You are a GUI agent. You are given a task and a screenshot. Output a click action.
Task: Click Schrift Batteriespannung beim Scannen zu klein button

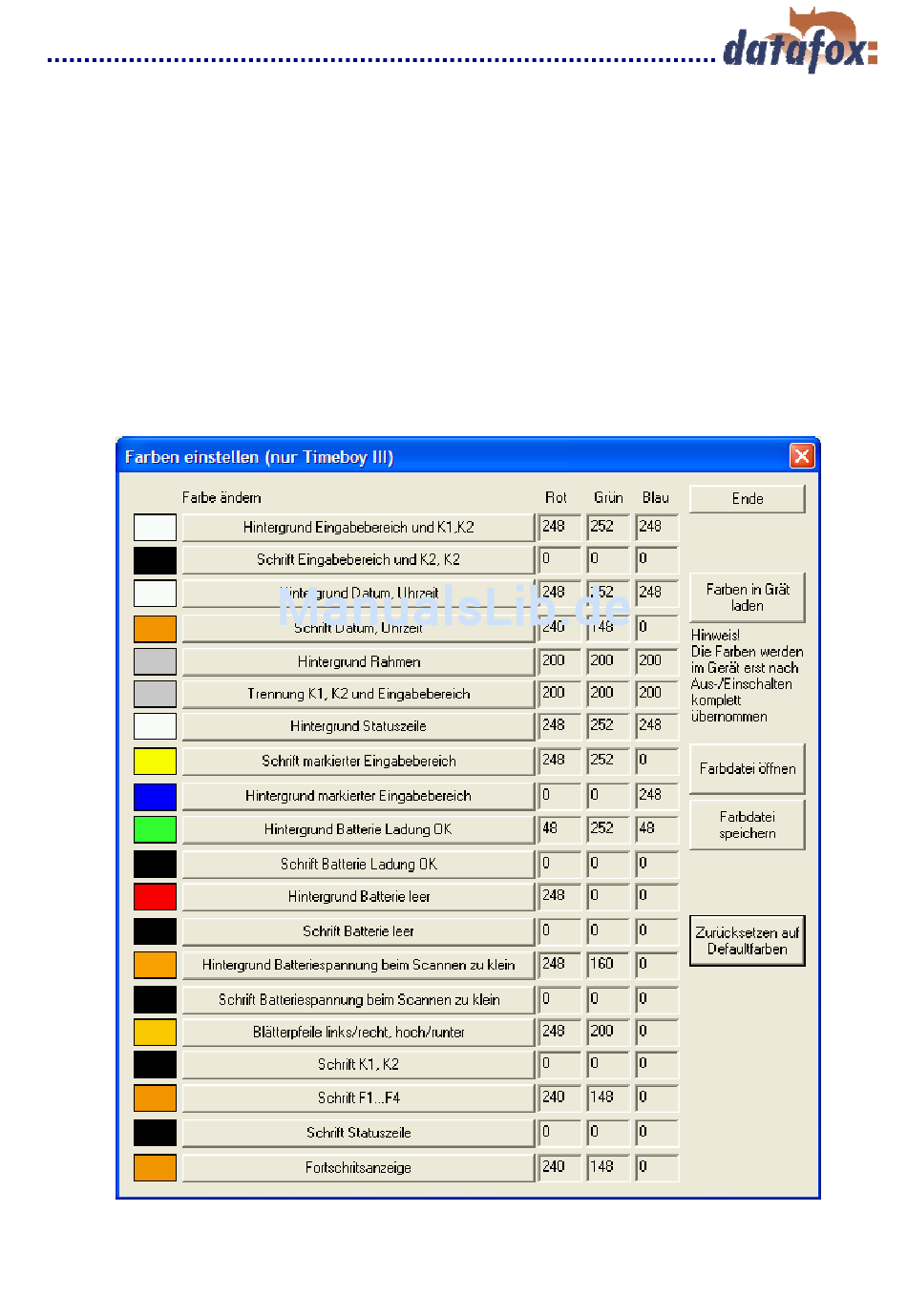click(x=358, y=999)
